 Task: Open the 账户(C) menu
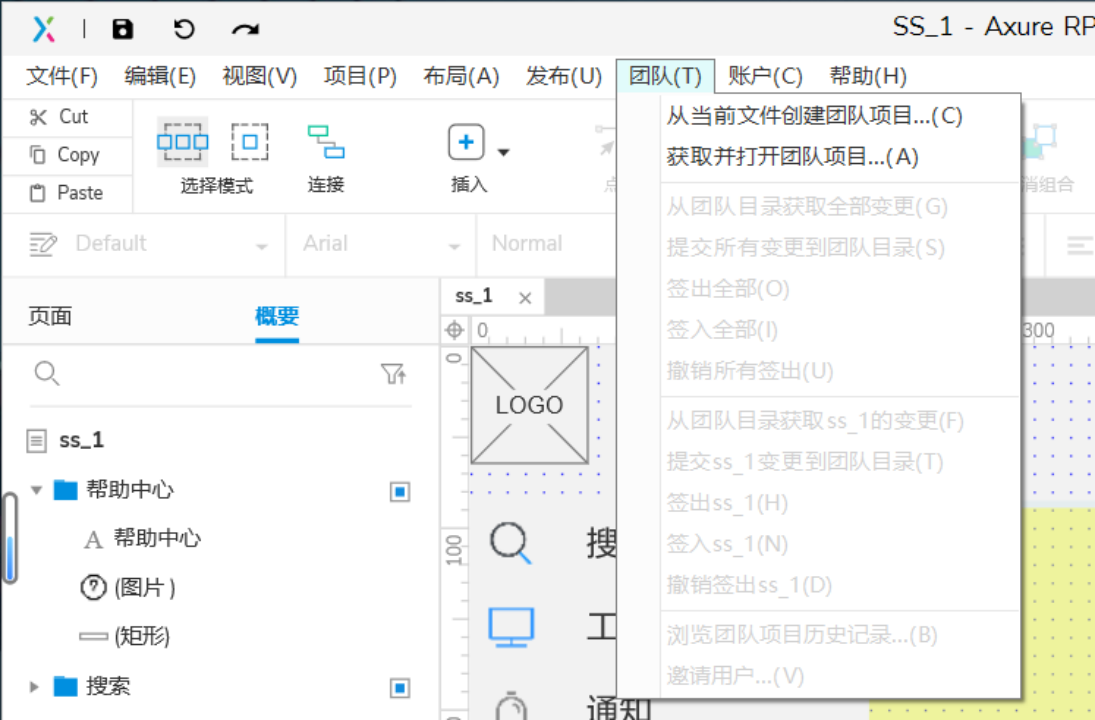point(765,75)
